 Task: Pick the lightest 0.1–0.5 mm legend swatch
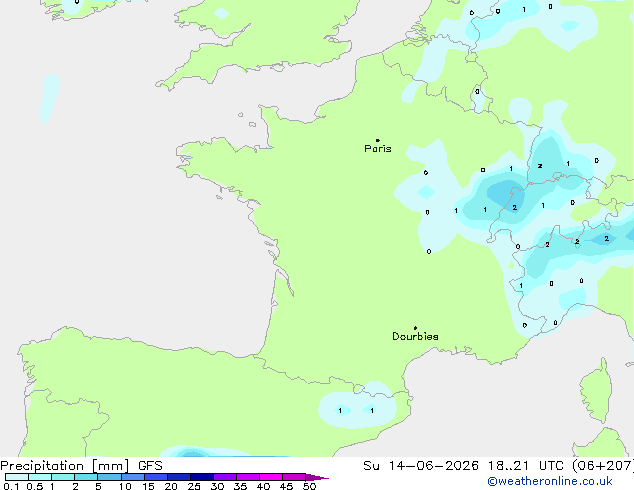pos(17,477)
